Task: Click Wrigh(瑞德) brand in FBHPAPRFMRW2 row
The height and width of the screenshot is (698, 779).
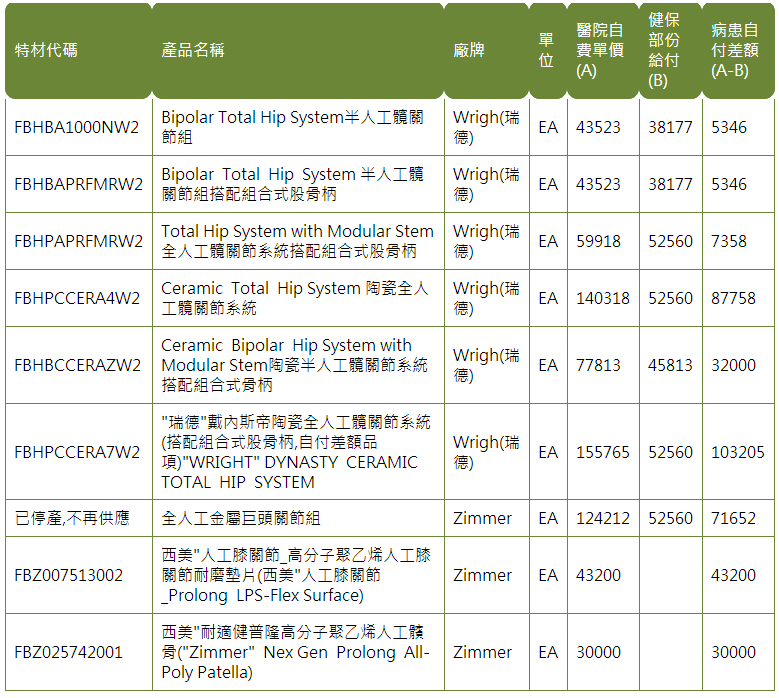Action: (x=486, y=241)
